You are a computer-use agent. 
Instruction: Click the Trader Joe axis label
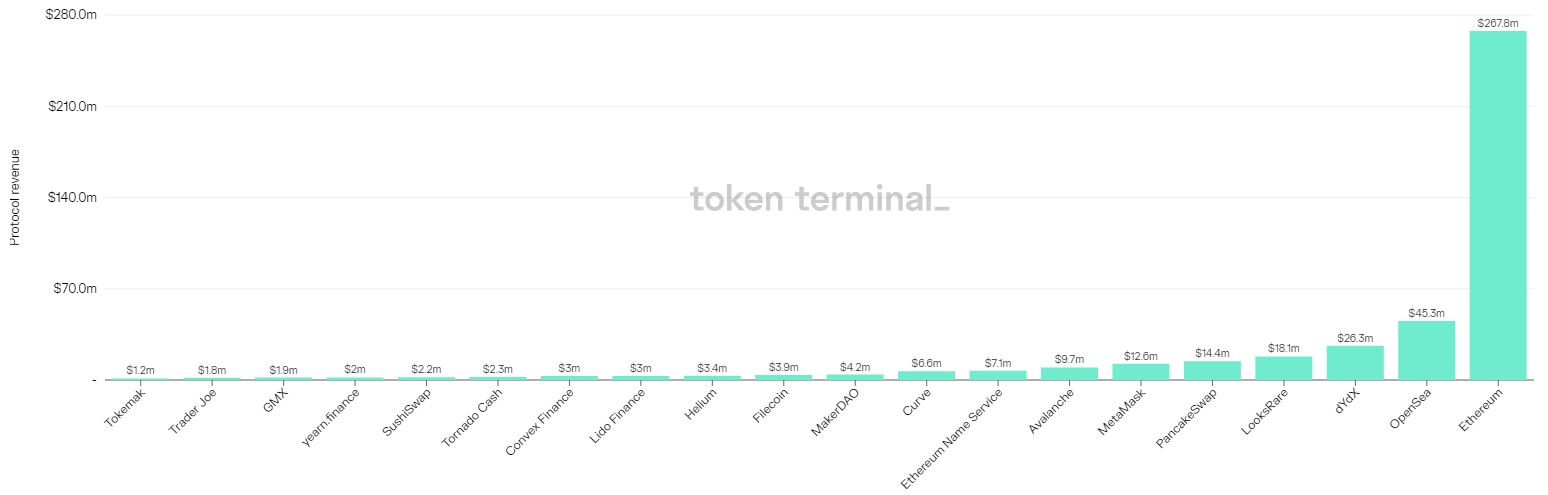[192, 410]
